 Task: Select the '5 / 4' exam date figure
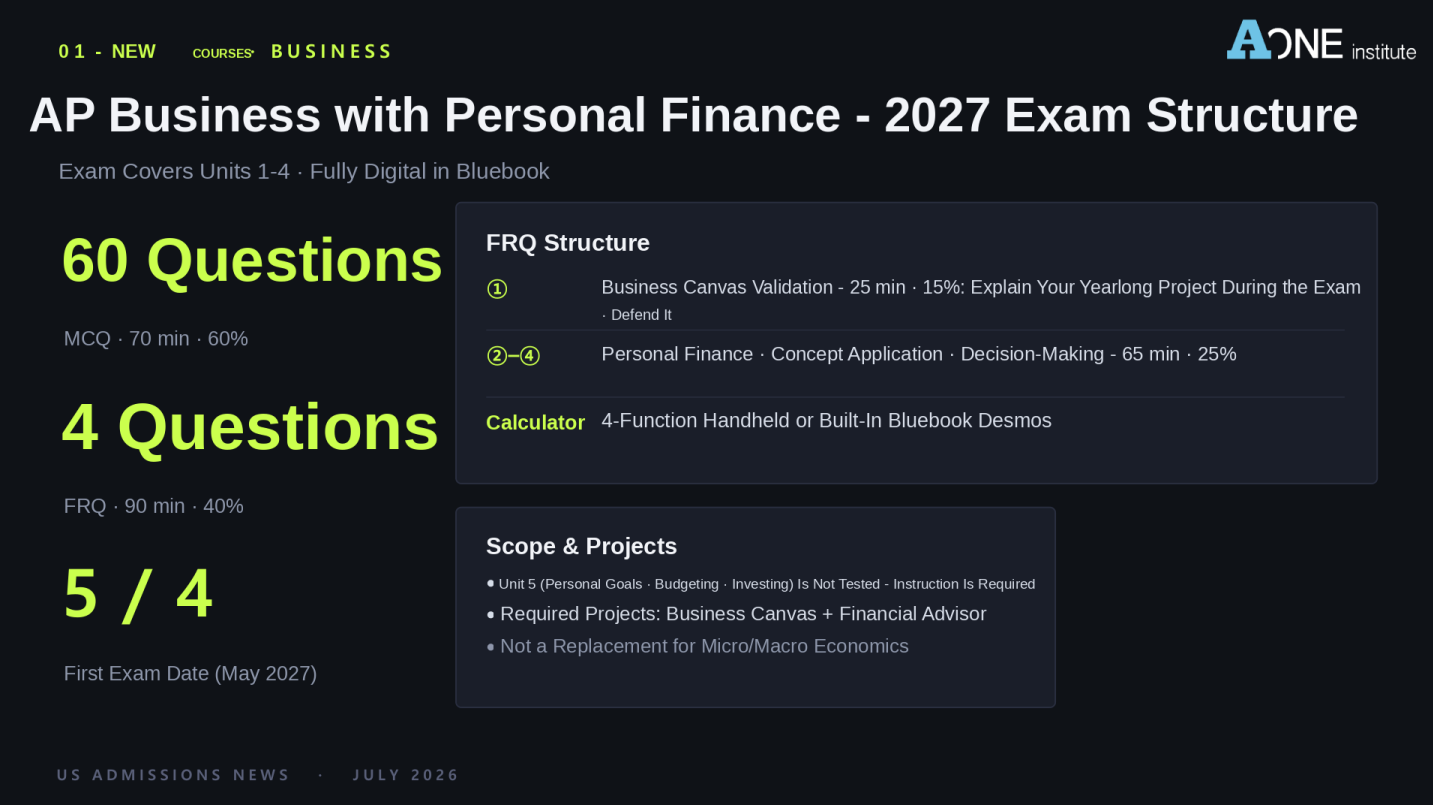click(138, 594)
